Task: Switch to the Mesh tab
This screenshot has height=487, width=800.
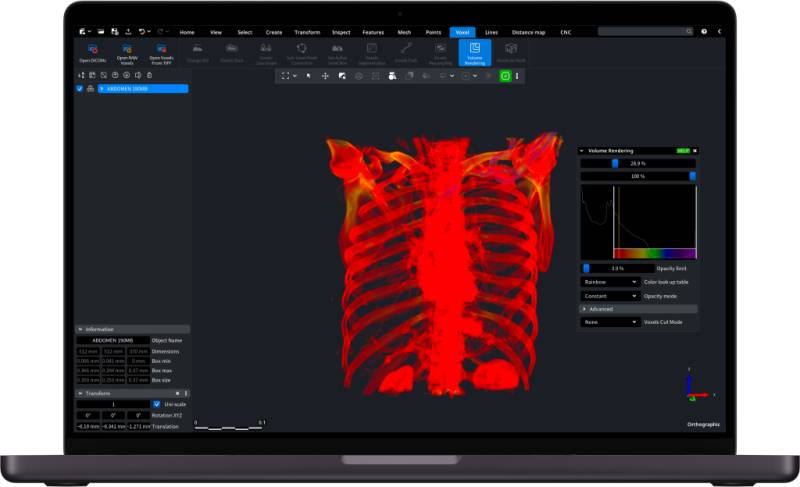Action: (x=404, y=32)
